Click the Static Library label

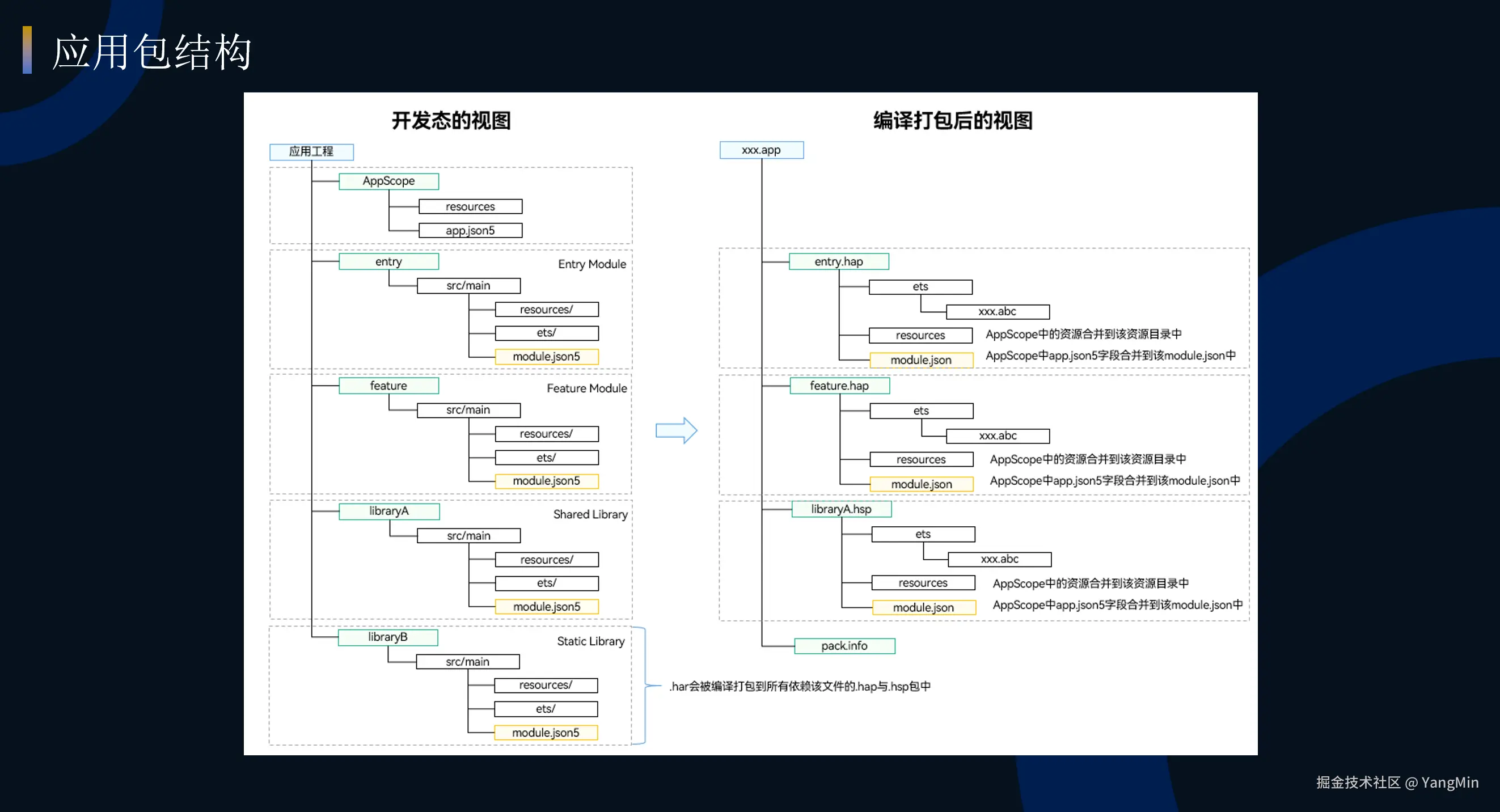(590, 641)
